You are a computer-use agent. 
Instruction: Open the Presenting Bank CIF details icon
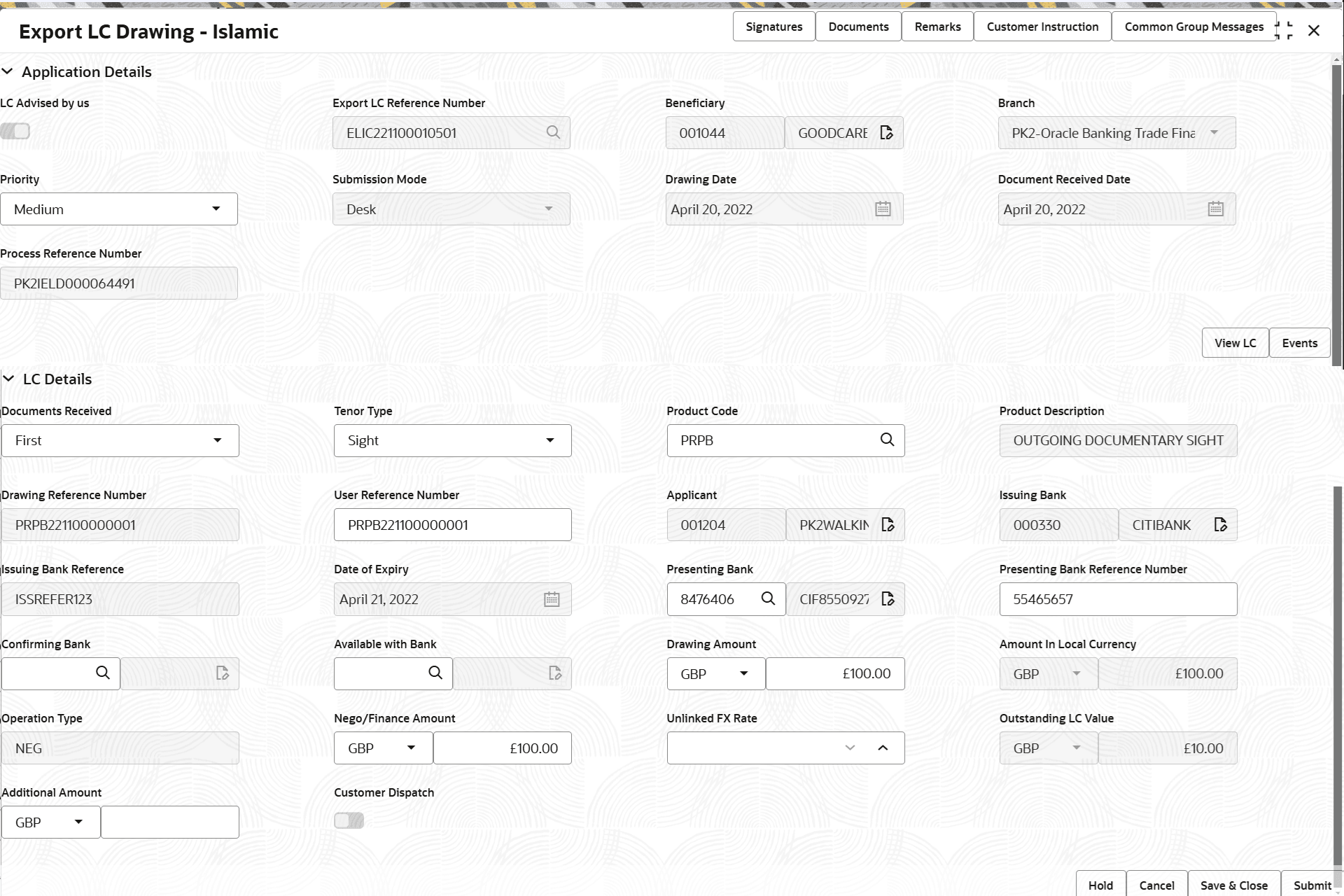(888, 599)
